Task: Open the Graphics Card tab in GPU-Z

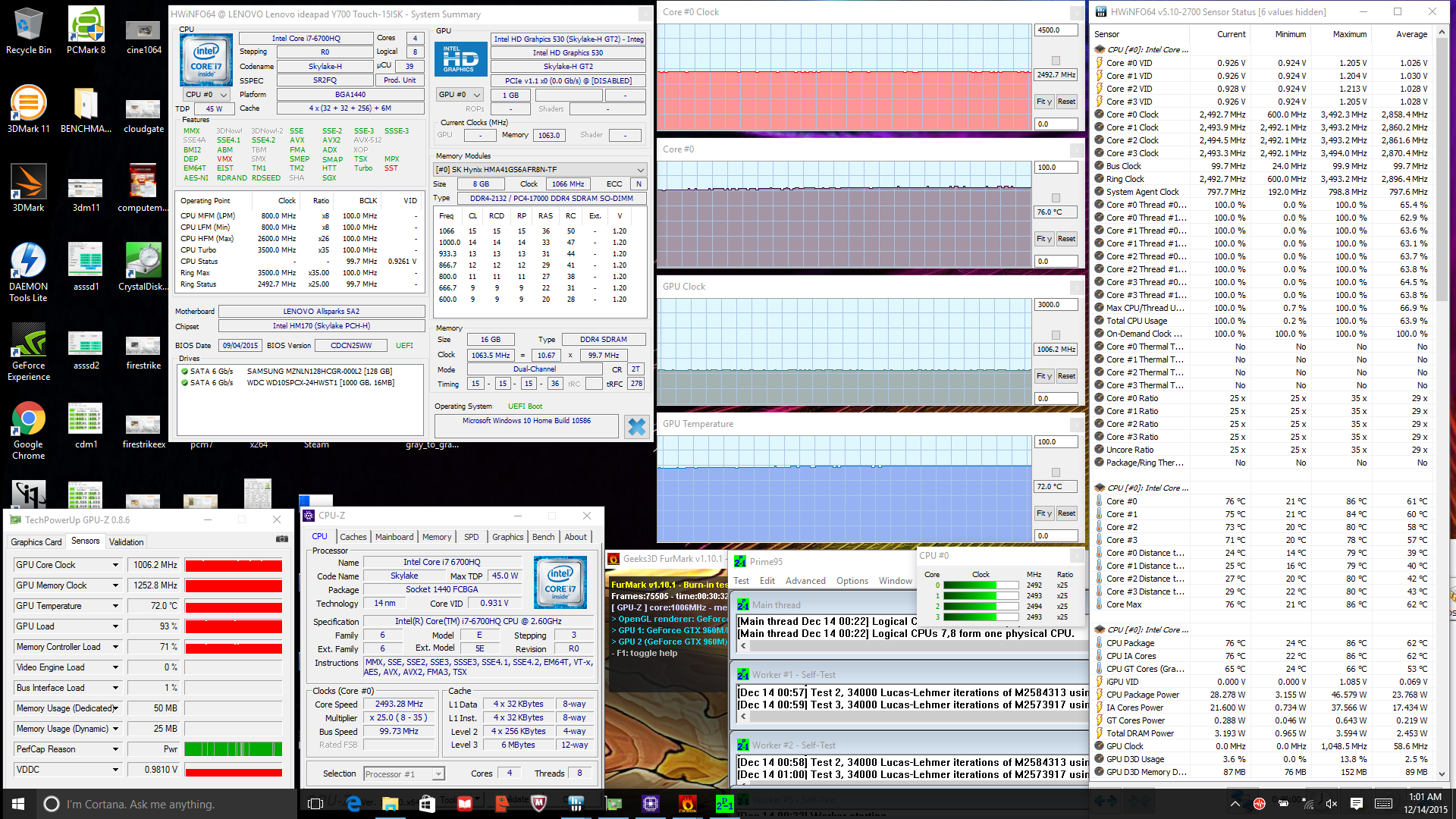Action: 36,542
